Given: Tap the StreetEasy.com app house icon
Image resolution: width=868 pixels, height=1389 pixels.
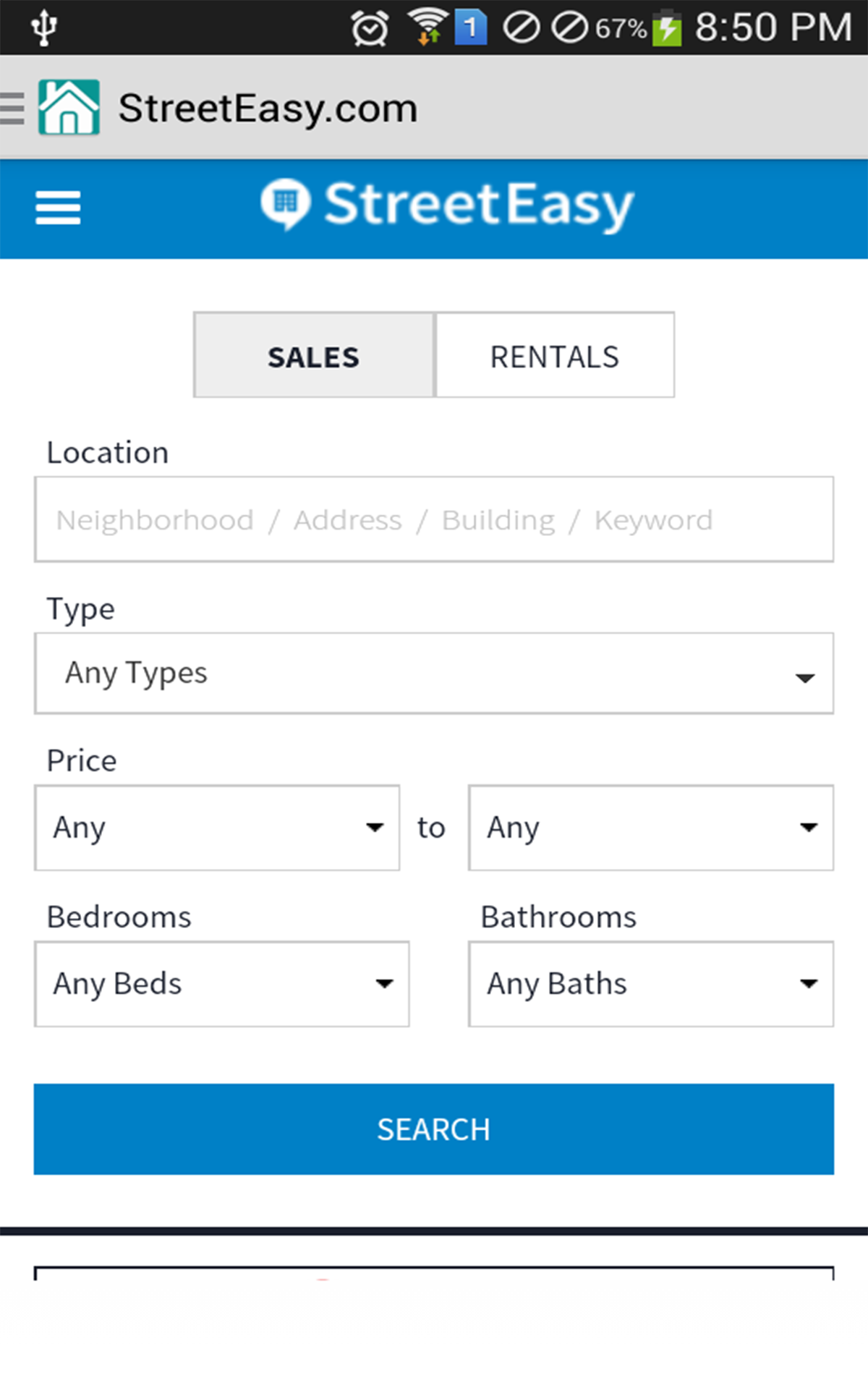Looking at the screenshot, I should tap(69, 108).
